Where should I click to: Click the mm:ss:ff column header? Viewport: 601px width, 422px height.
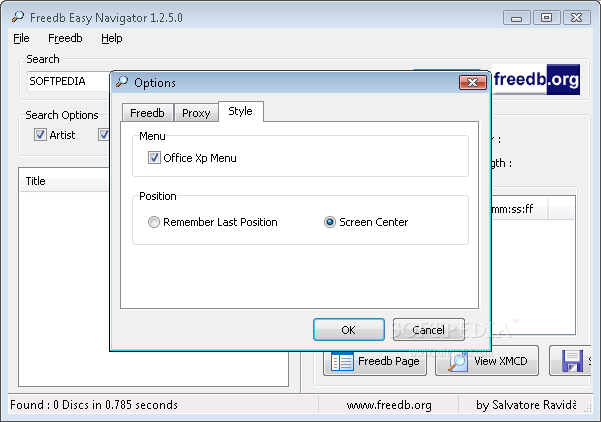519,209
